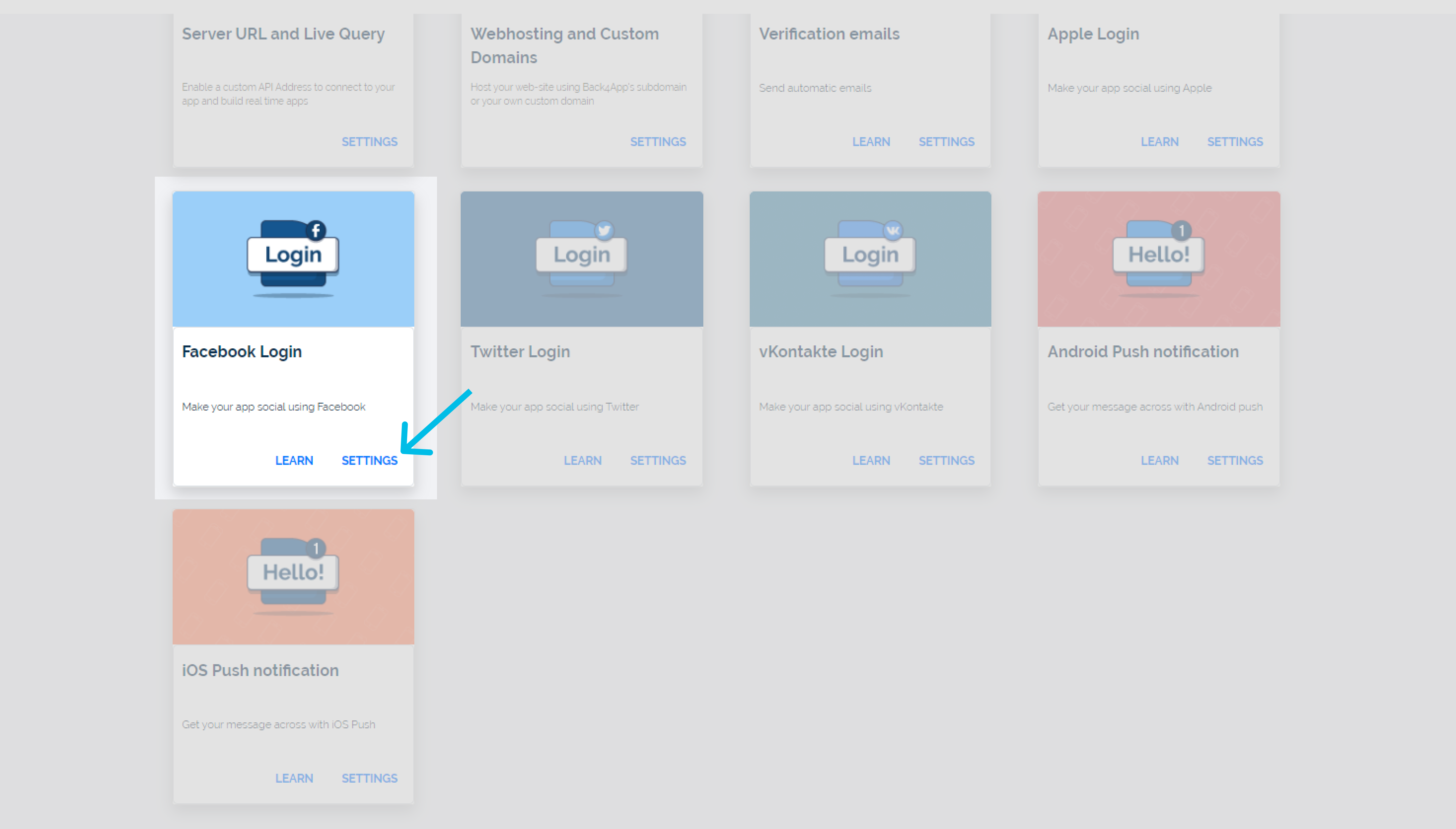
Task: Click 'Get your message across with iOS Push'
Action: coord(279,724)
